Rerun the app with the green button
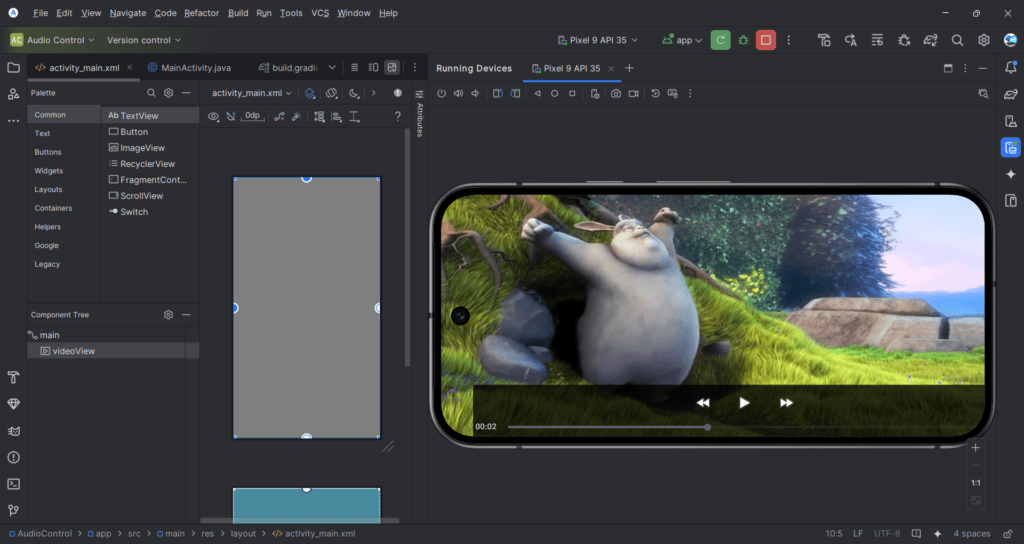The height and width of the screenshot is (544, 1024). coord(720,40)
